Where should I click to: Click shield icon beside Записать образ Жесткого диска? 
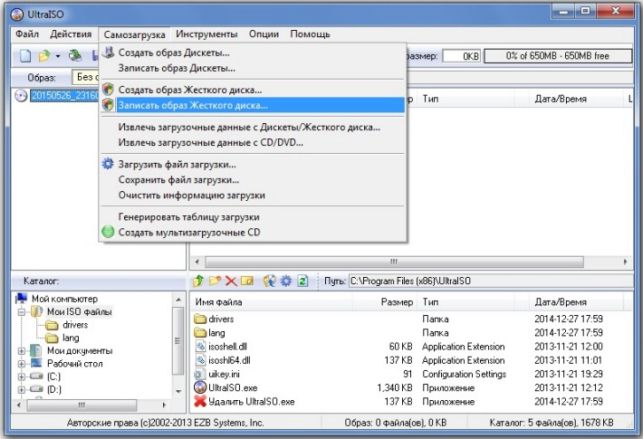click(108, 105)
